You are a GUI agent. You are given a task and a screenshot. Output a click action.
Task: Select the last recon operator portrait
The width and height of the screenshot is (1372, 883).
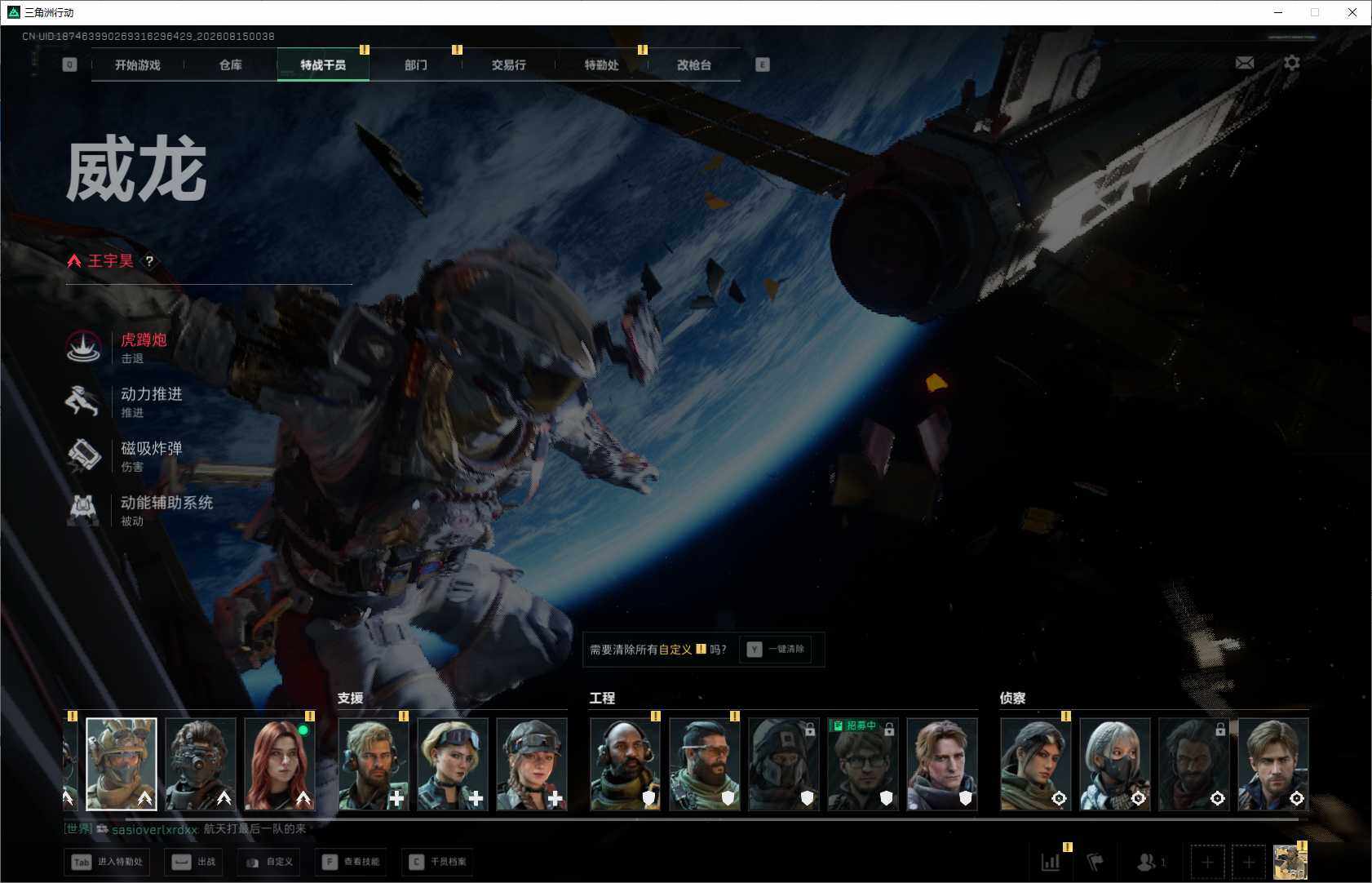click(x=1273, y=764)
